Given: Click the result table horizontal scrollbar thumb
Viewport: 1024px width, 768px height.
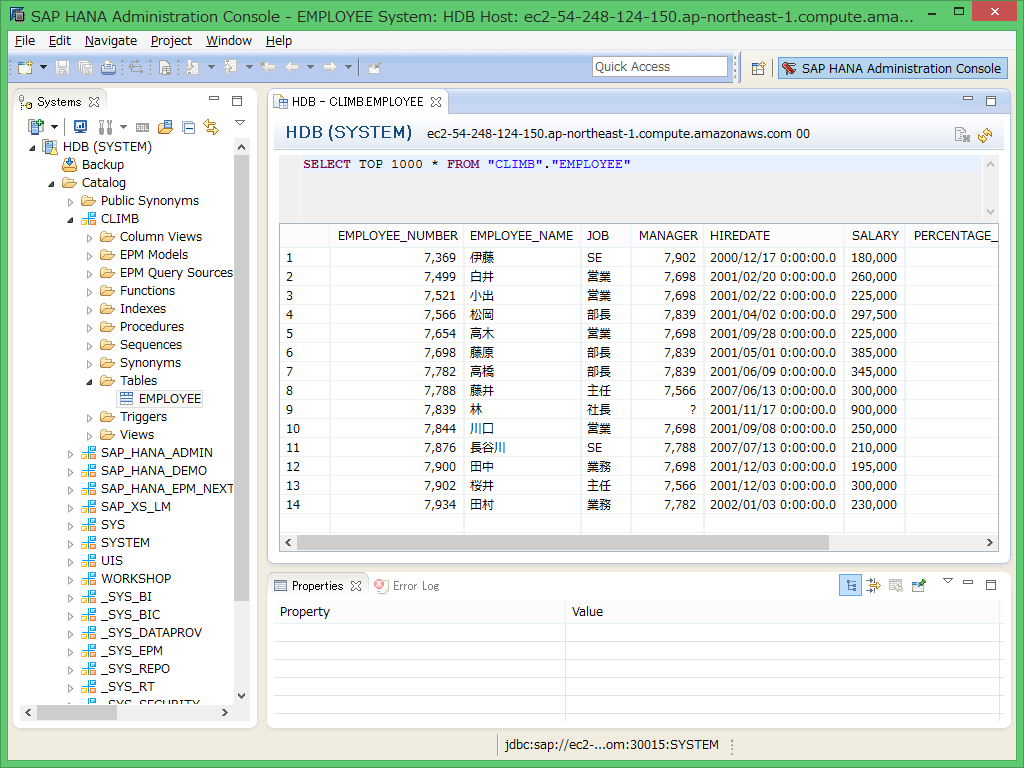Looking at the screenshot, I should [563, 542].
